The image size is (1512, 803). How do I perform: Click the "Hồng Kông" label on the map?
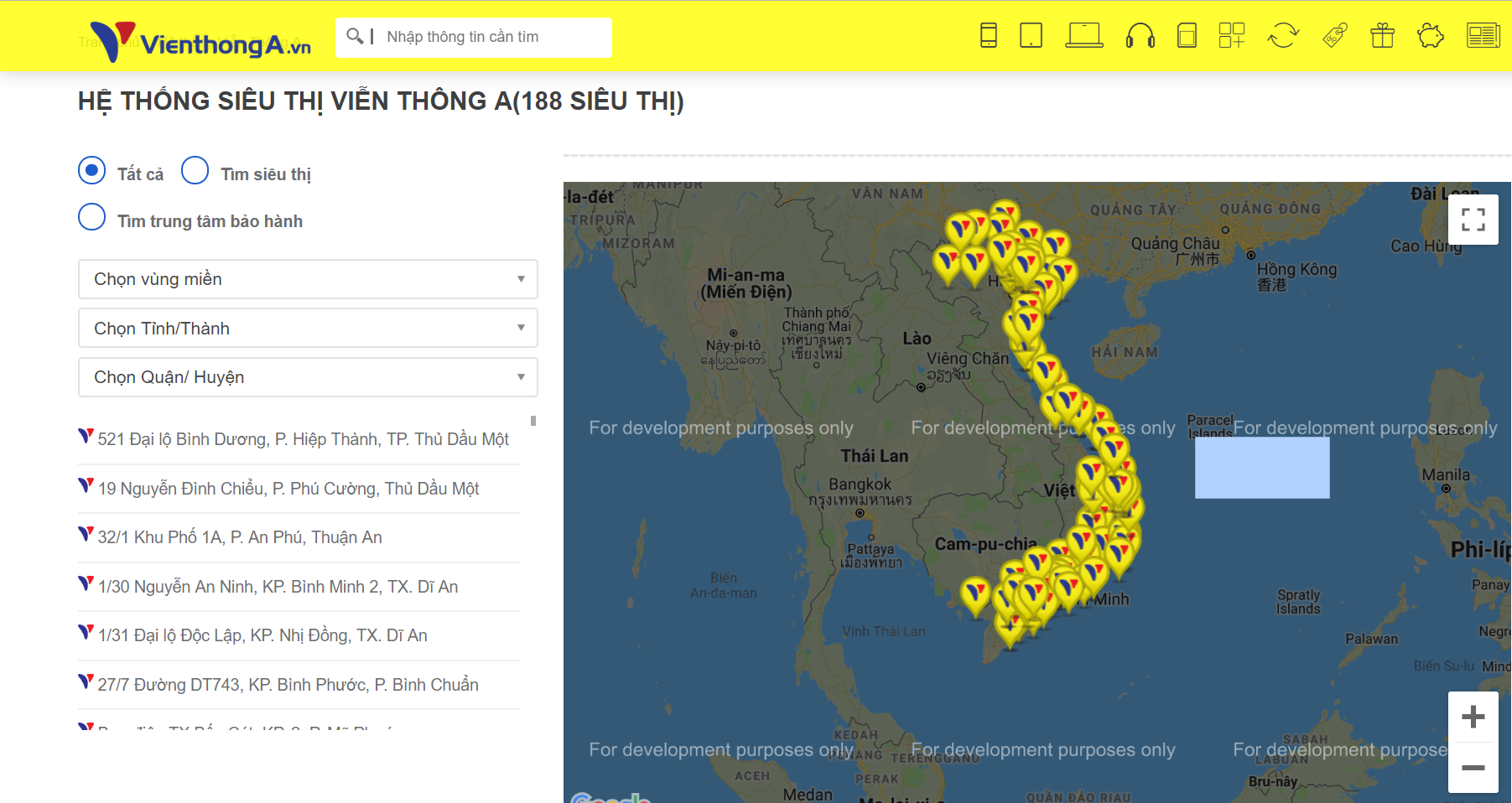[1296, 269]
